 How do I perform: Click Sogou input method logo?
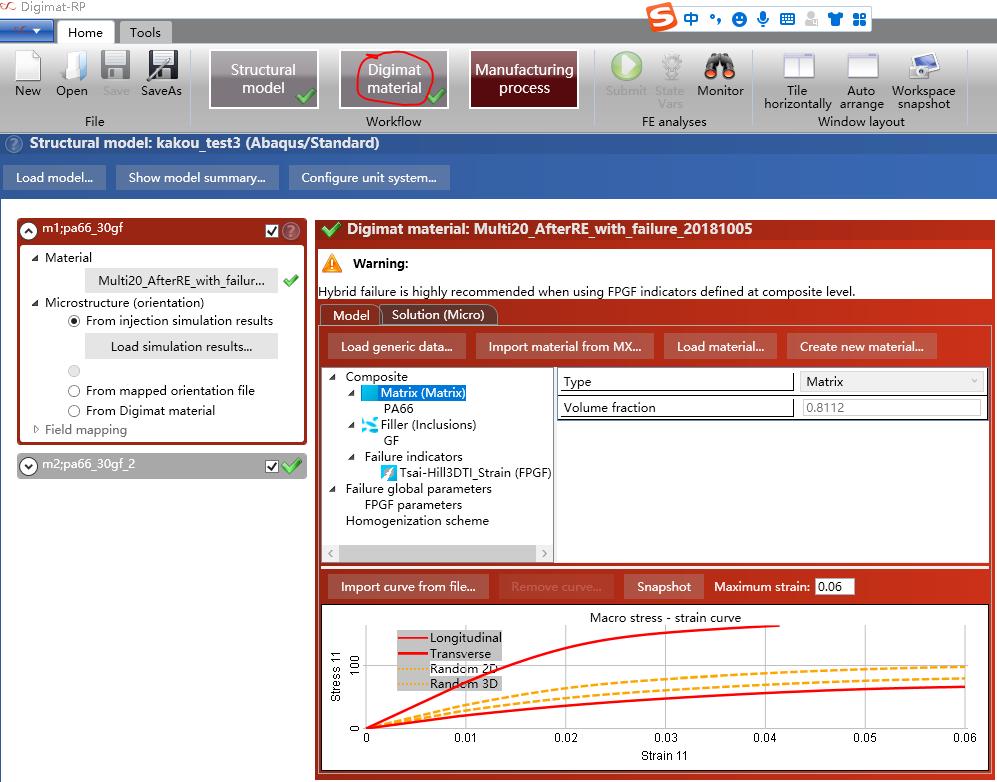pos(662,17)
